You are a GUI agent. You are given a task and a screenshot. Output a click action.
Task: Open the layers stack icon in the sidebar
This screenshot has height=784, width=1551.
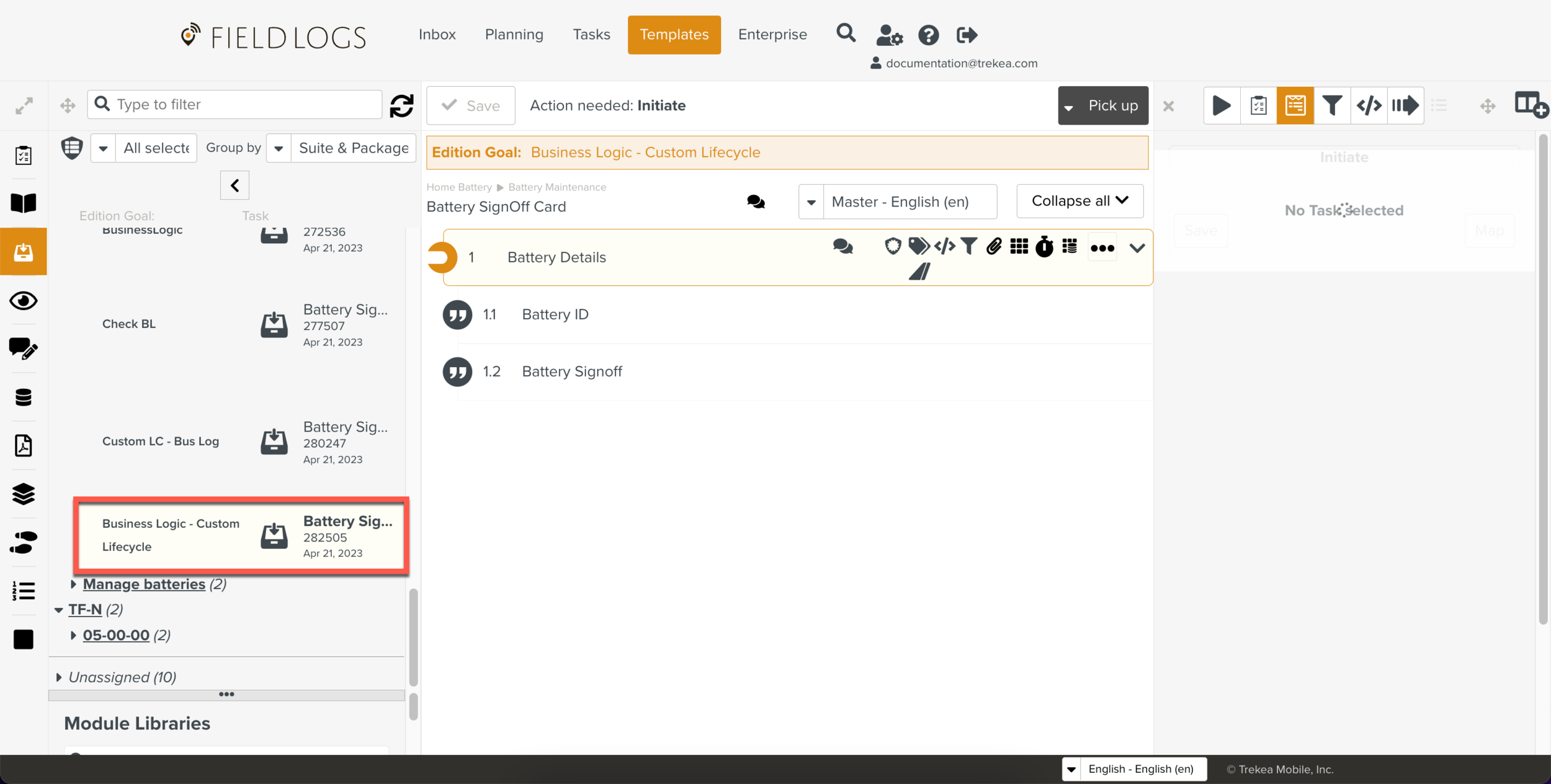click(24, 494)
